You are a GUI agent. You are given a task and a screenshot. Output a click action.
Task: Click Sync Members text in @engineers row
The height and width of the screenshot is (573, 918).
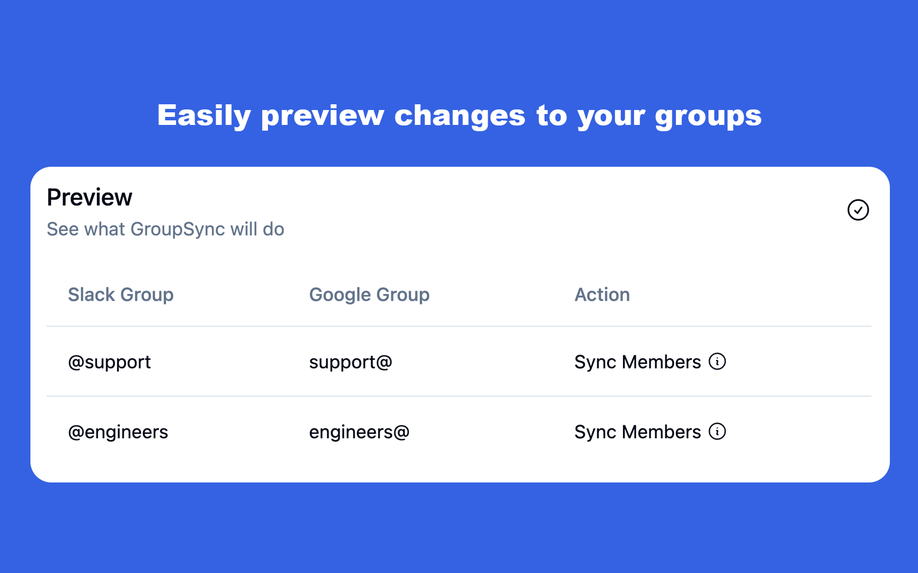tap(638, 432)
